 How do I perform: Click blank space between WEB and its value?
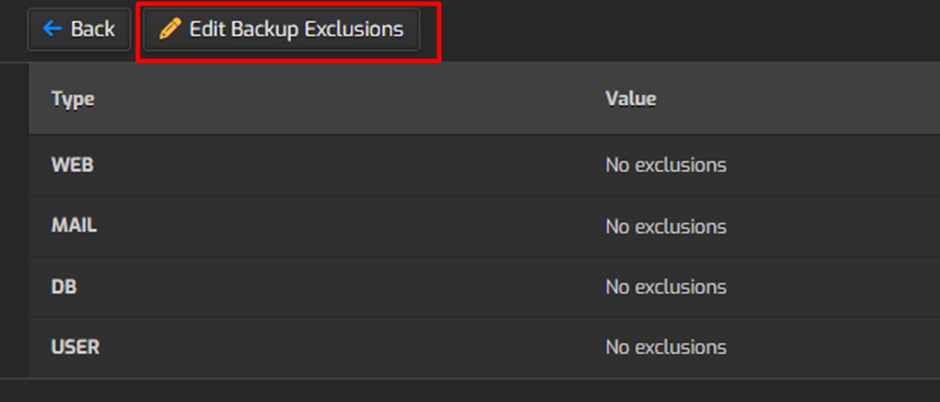[350, 165]
